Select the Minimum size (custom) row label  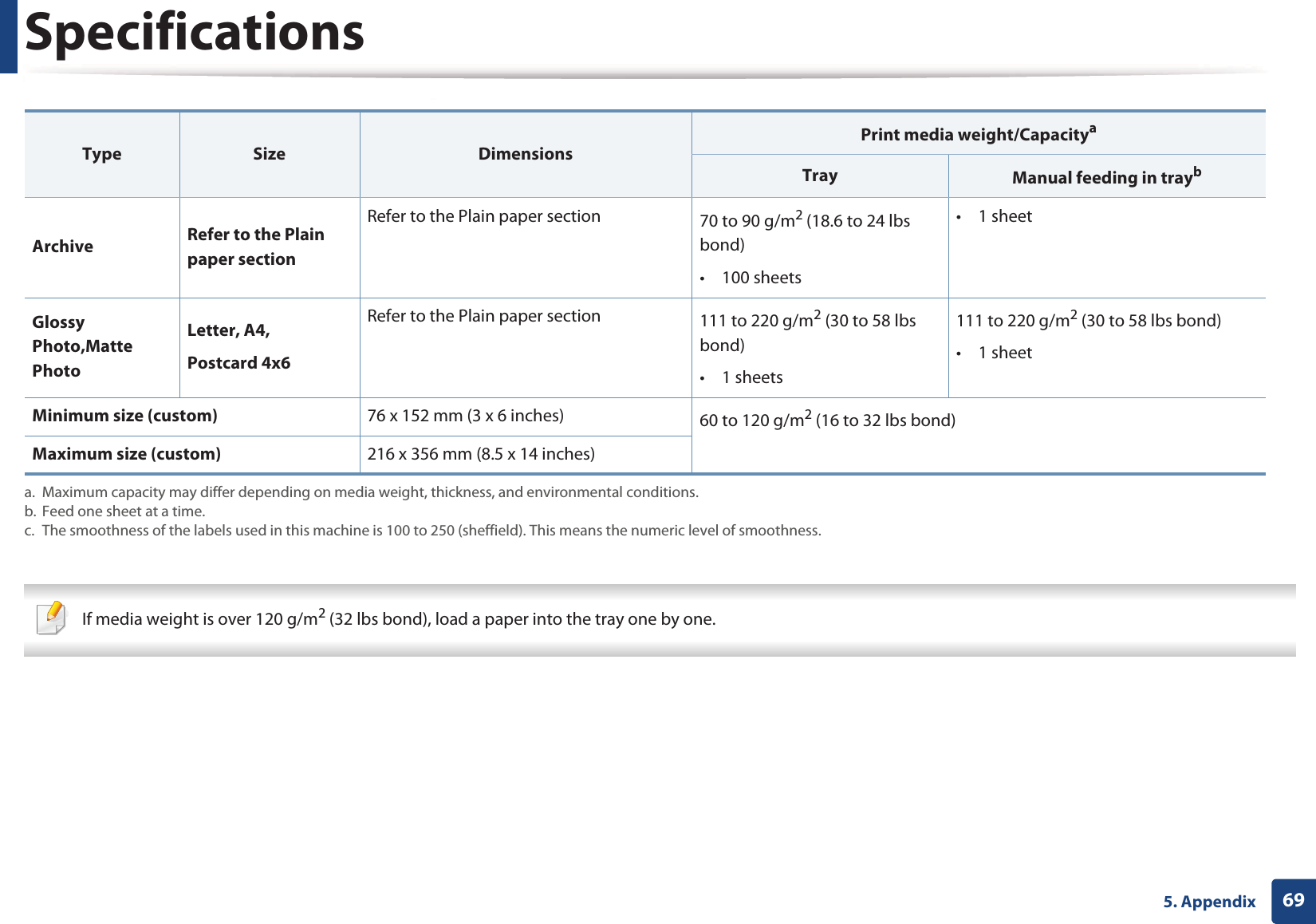[125, 416]
